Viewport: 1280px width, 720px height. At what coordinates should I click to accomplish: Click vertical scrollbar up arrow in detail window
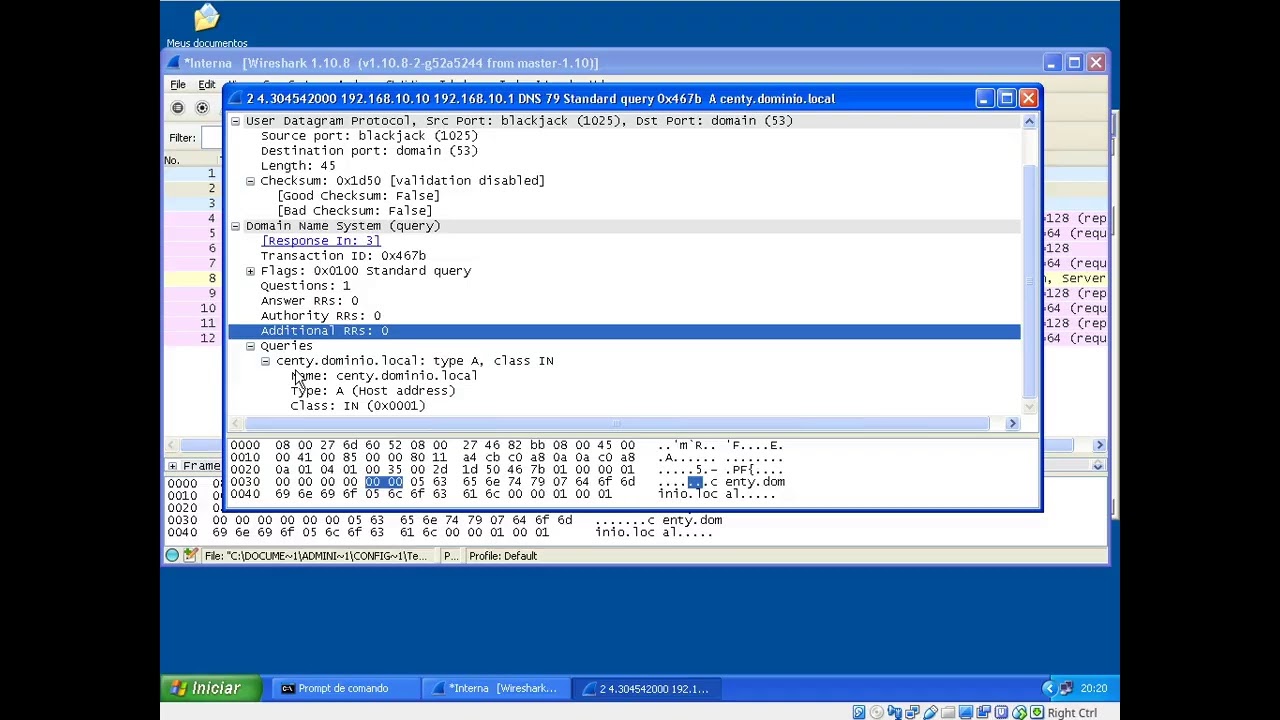(x=1029, y=121)
